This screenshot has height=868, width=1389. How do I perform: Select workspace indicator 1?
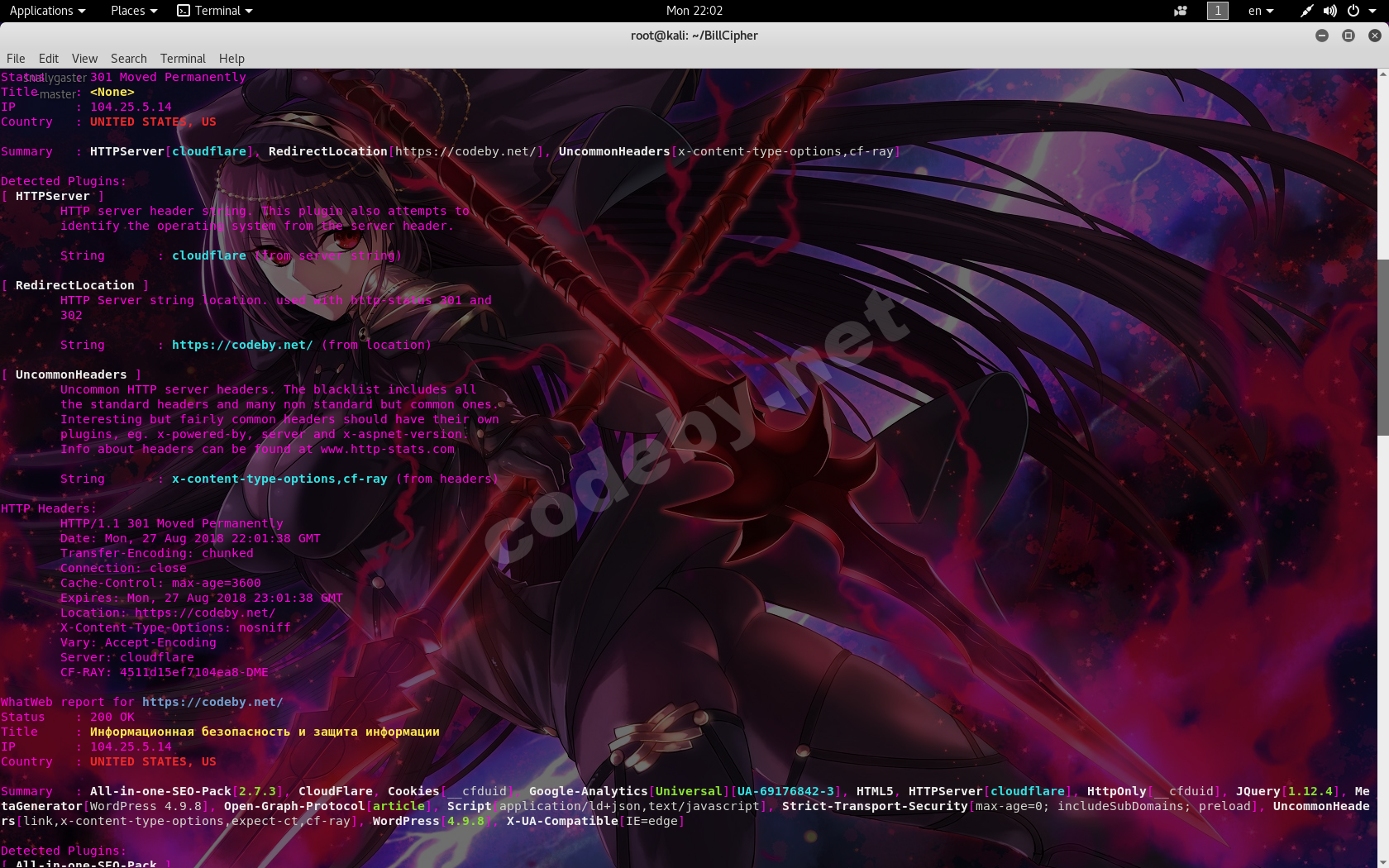point(1218,11)
